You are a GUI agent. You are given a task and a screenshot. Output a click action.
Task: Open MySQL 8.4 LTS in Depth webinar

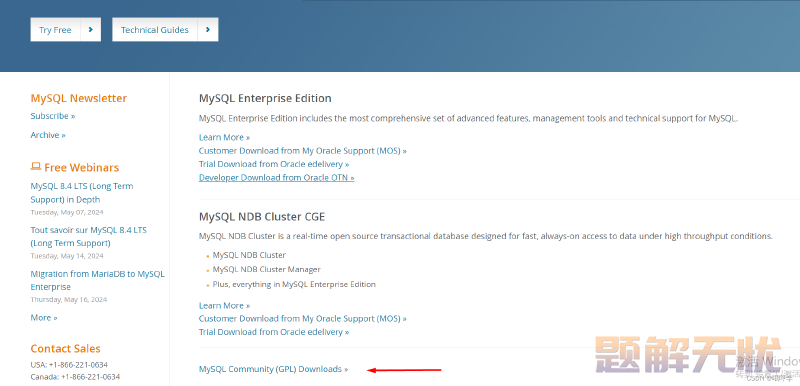click(82, 193)
